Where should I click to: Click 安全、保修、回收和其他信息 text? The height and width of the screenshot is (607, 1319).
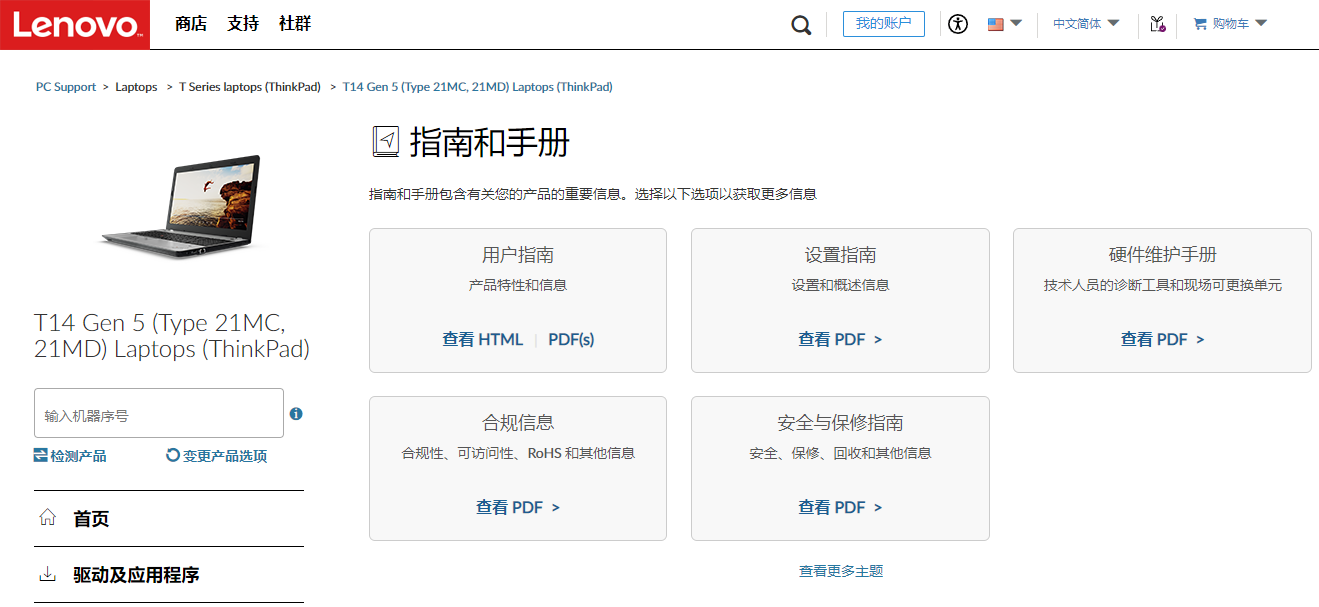click(x=841, y=453)
